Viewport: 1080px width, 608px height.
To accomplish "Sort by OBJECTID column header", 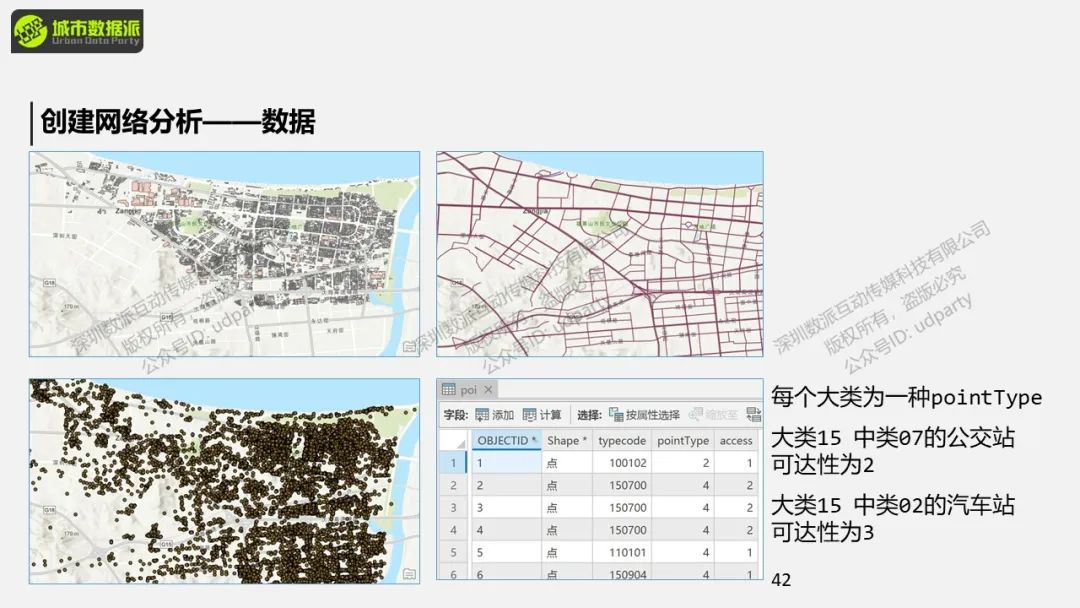I will 506,441.
